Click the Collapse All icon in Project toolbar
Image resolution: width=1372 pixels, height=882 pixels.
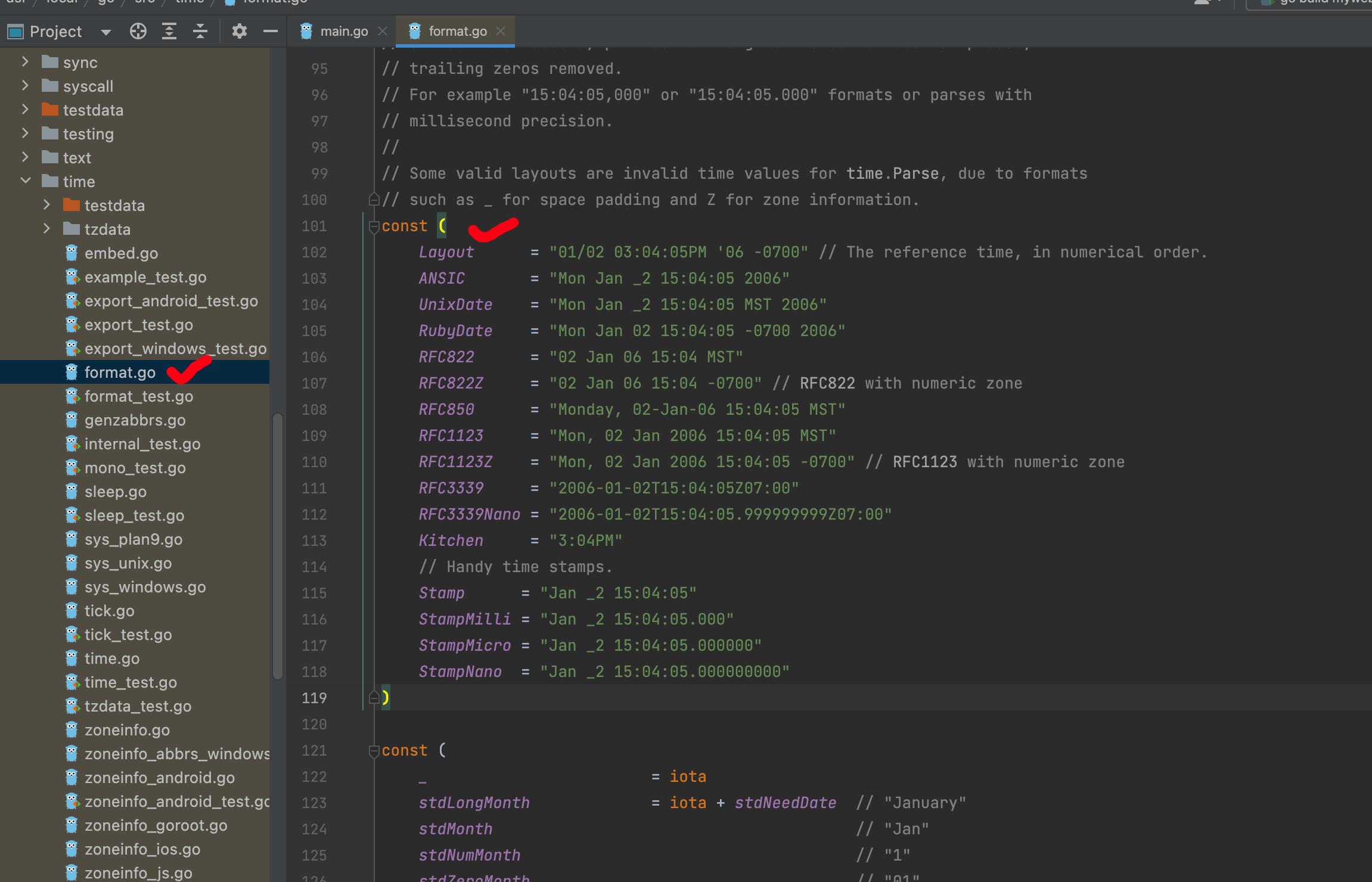200,31
